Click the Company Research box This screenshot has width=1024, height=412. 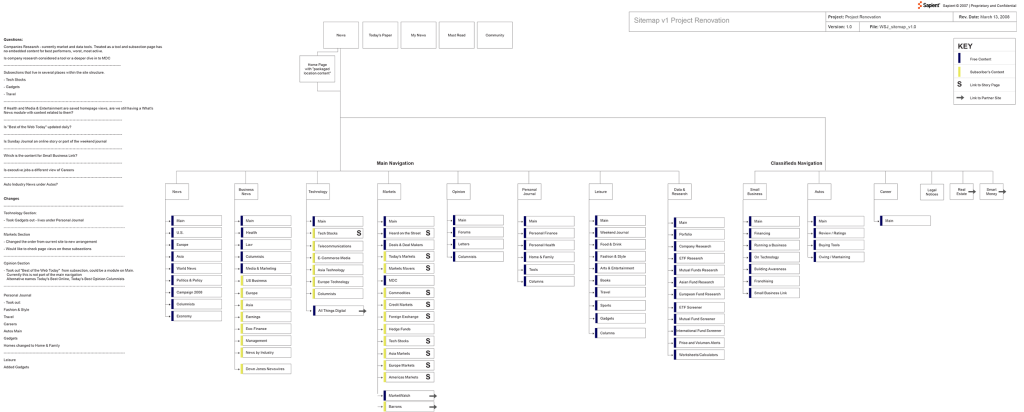coord(699,247)
